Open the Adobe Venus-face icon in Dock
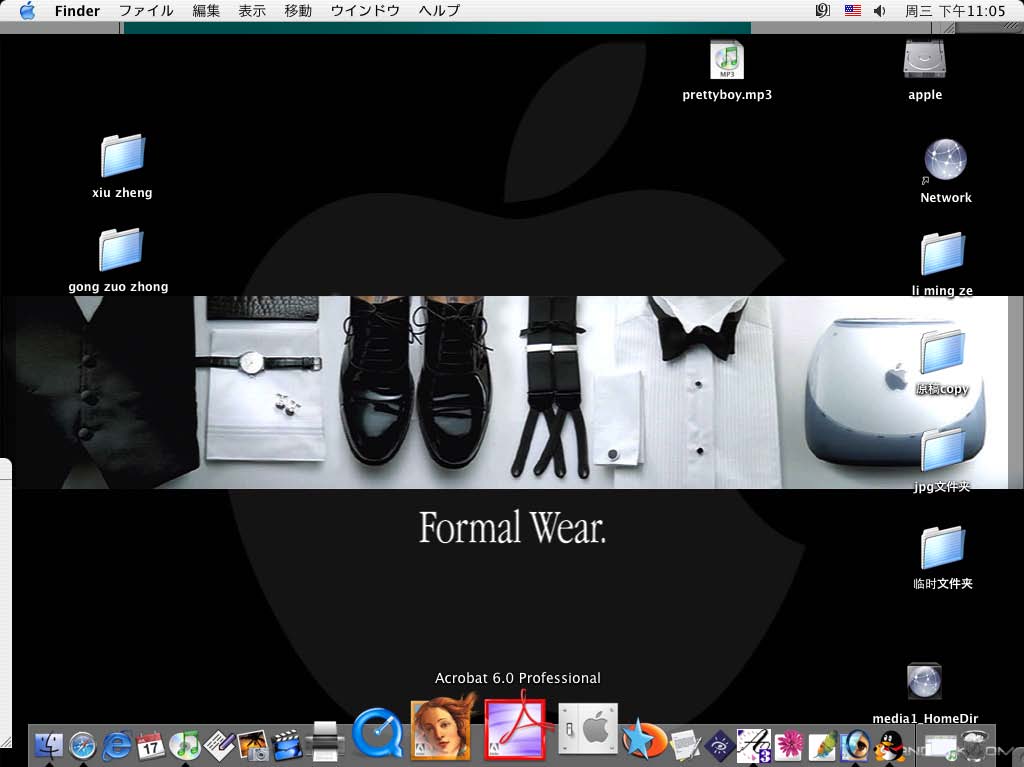1024x767 pixels. coord(442,727)
